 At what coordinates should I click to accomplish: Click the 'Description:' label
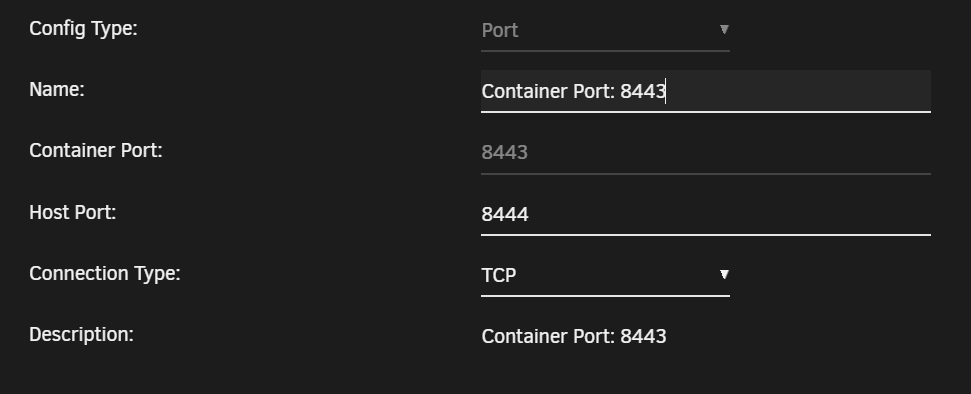coord(81,335)
